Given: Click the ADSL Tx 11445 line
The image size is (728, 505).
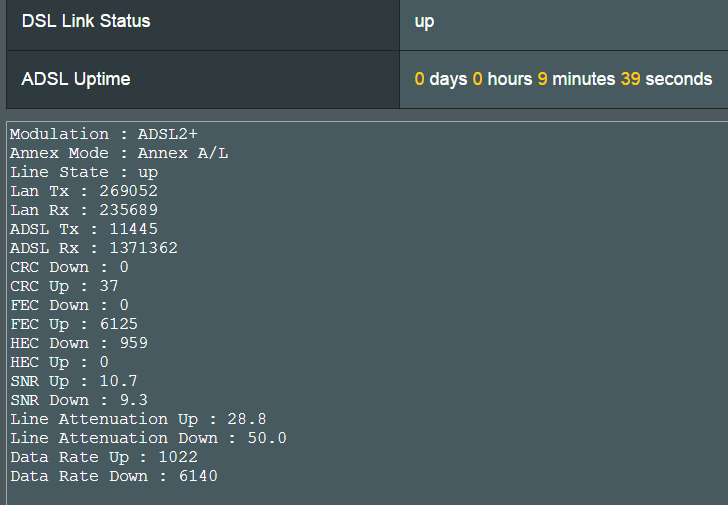Looking at the screenshot, I should 84,229.
